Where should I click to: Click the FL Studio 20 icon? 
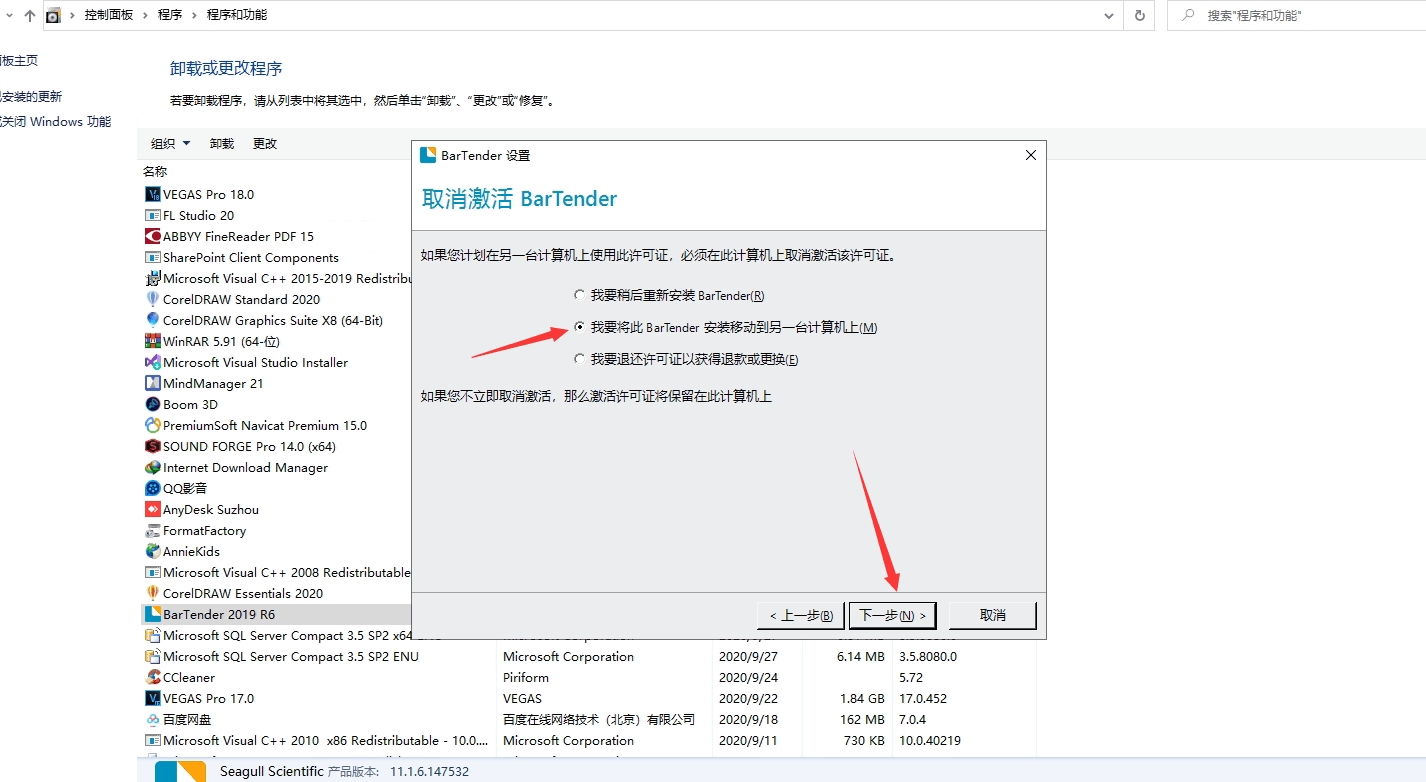coord(153,215)
